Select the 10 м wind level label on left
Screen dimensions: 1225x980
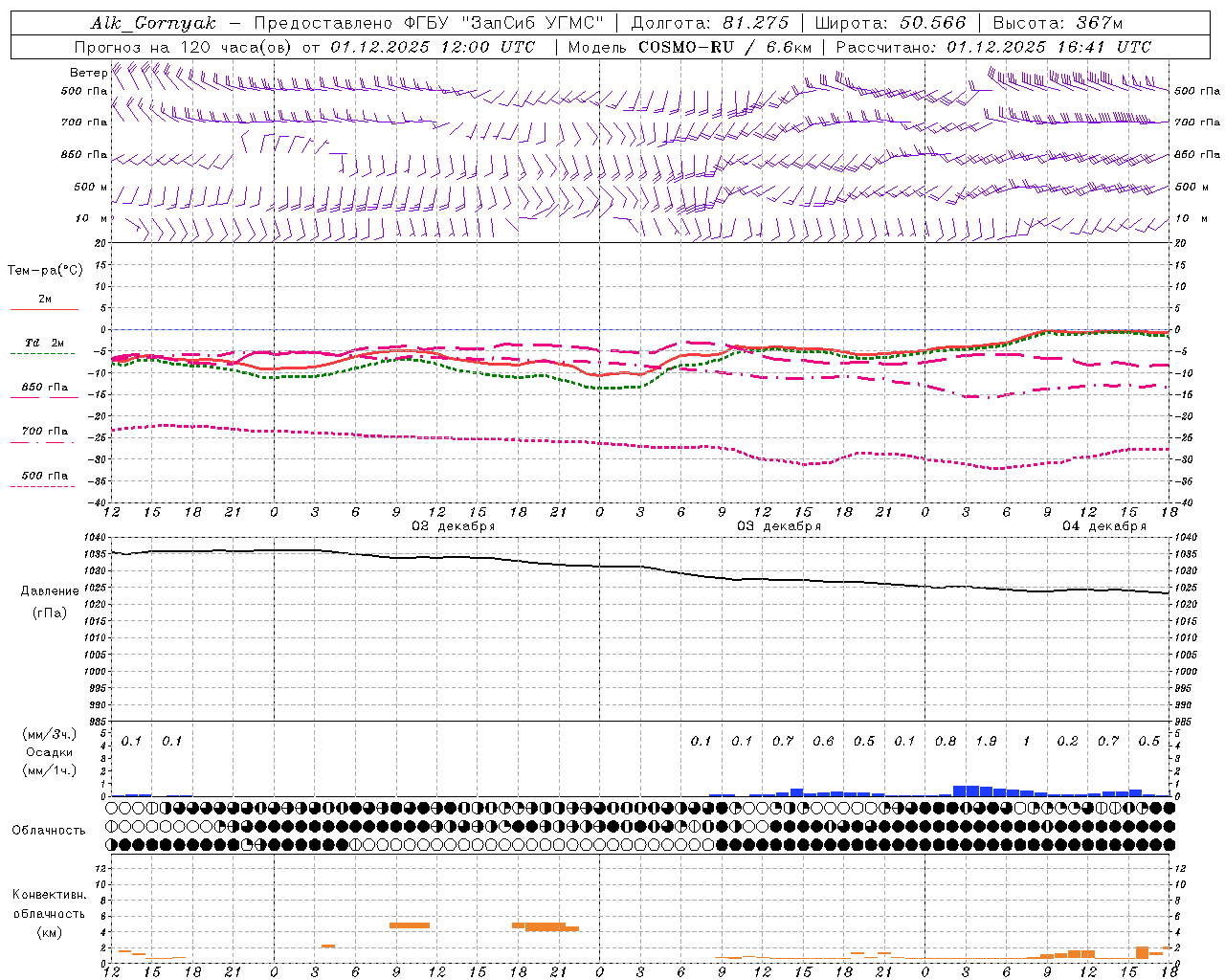91,218
